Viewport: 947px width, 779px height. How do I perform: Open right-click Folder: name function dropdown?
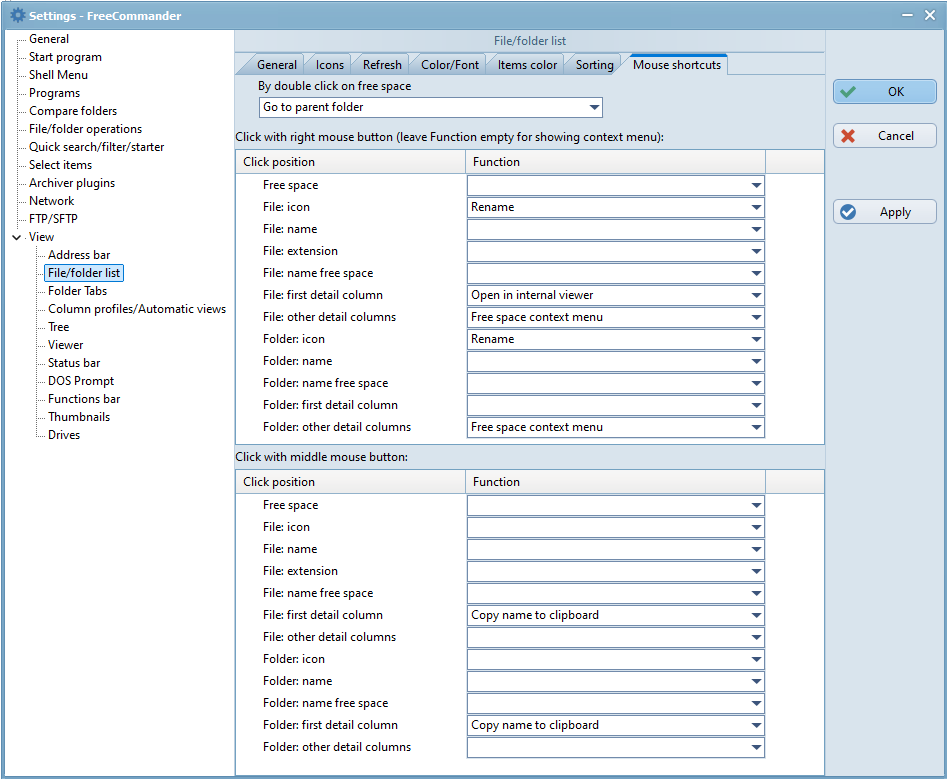pyautogui.click(x=615, y=361)
